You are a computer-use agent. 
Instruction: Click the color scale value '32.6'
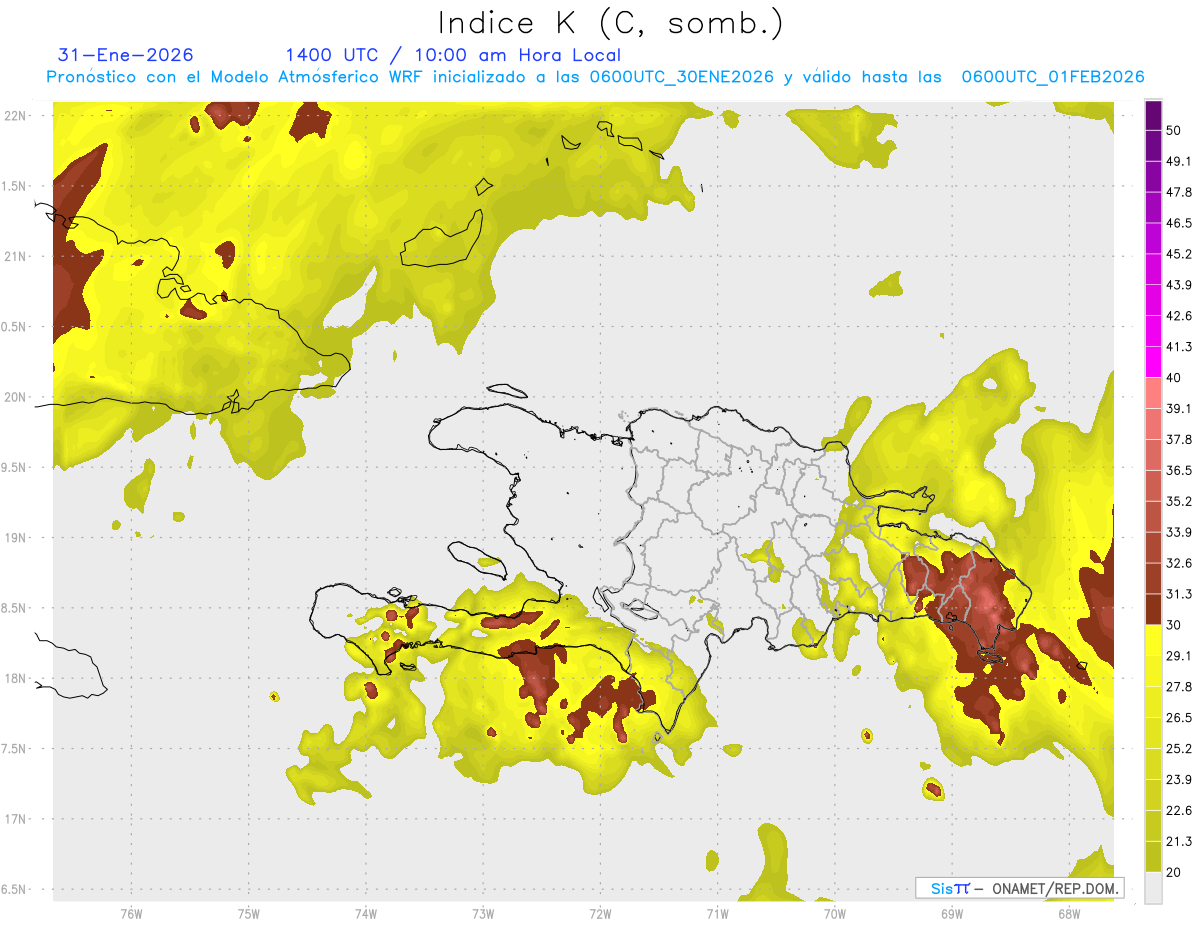point(1180,563)
